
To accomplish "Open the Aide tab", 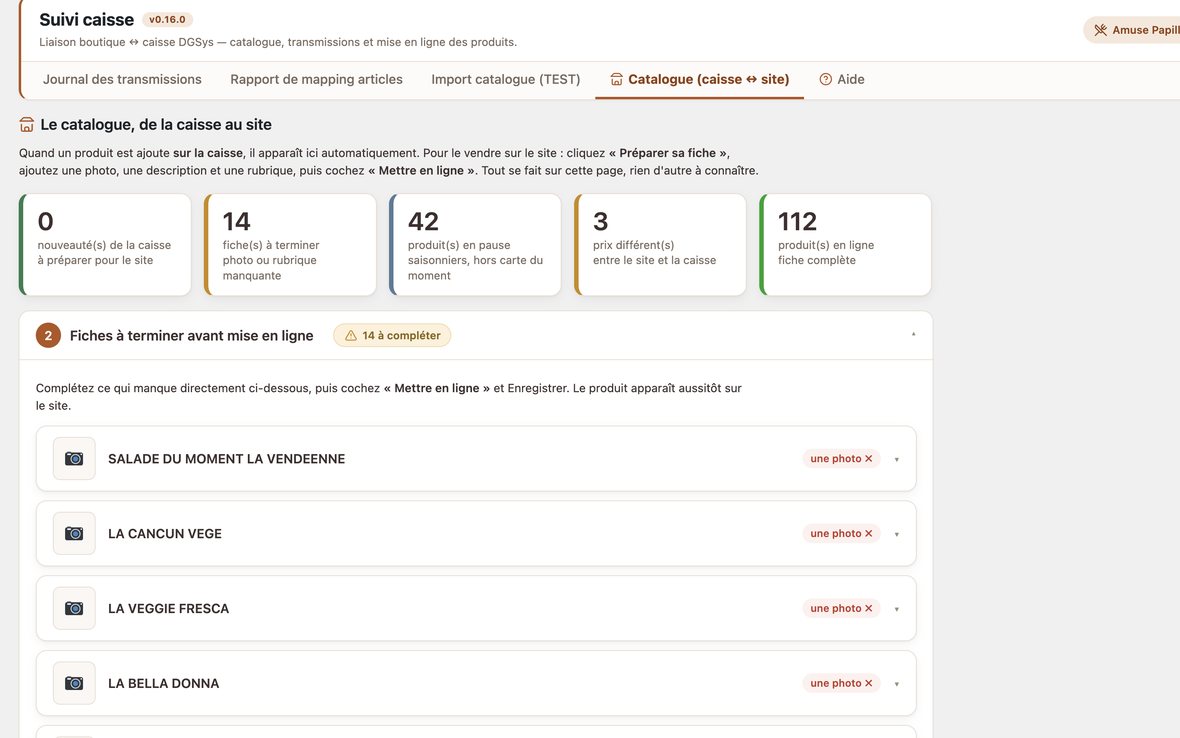I will [841, 79].
